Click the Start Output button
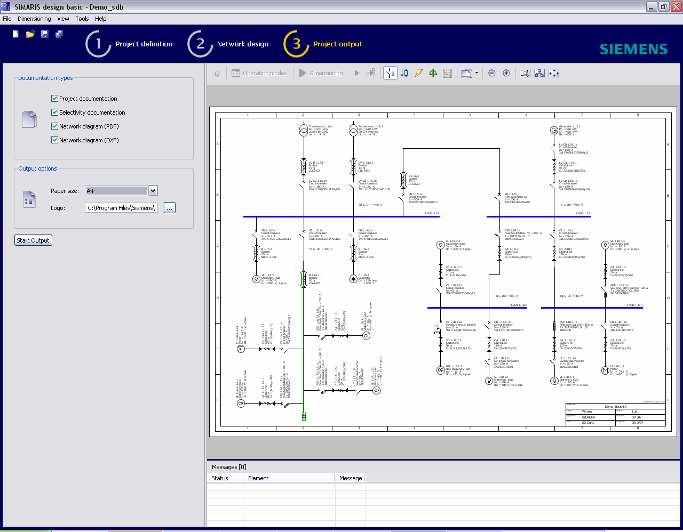The height and width of the screenshot is (532, 683). (x=33, y=240)
